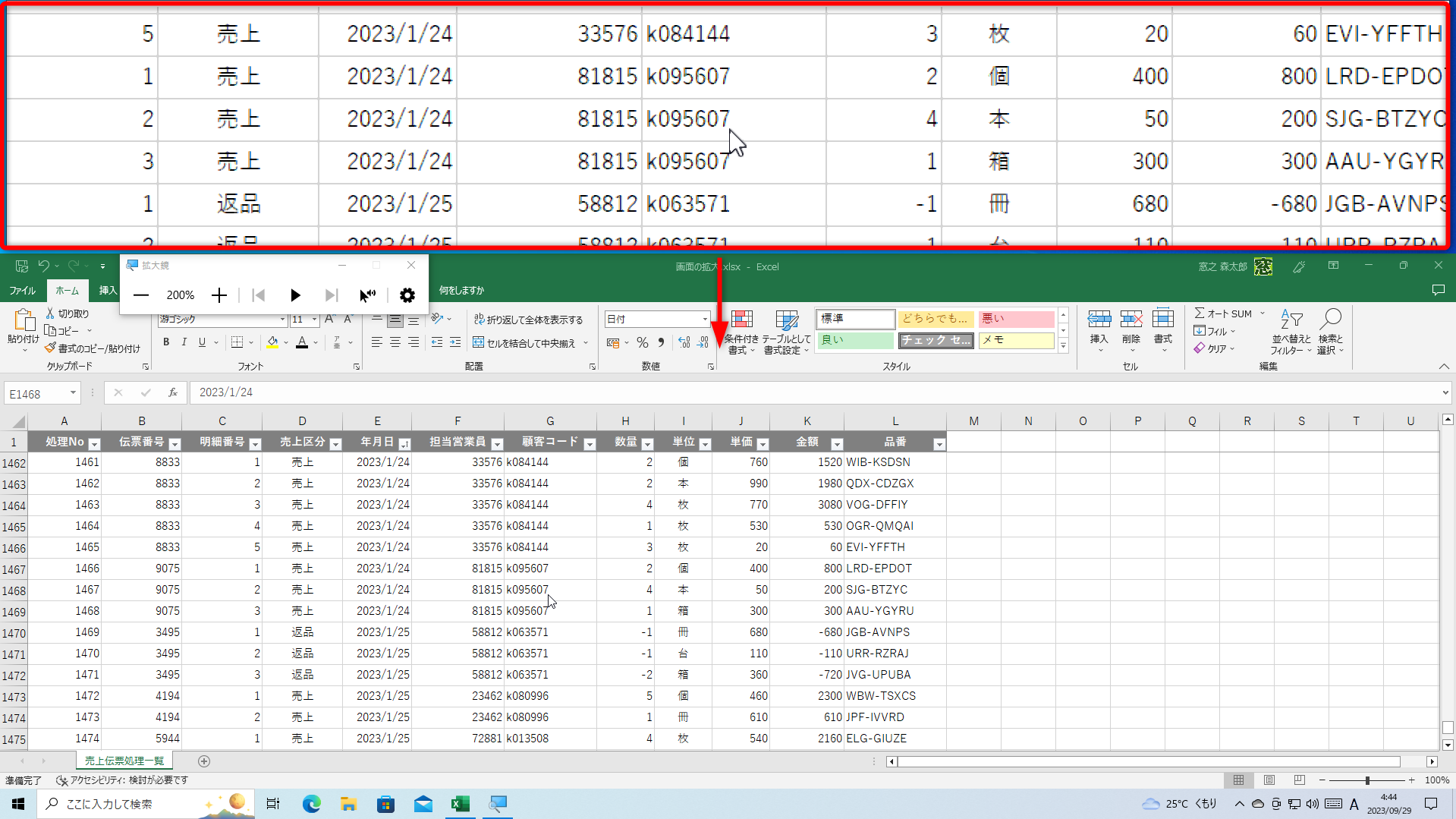
Task: Expand the Name Box dropdown arrow
Action: [x=73, y=392]
